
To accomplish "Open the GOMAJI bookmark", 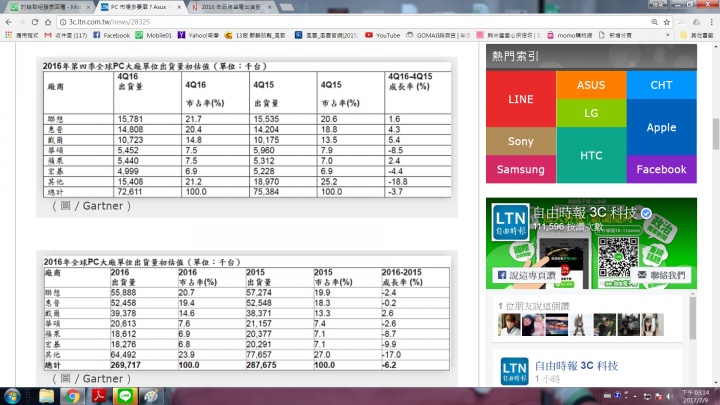I will (438, 35).
